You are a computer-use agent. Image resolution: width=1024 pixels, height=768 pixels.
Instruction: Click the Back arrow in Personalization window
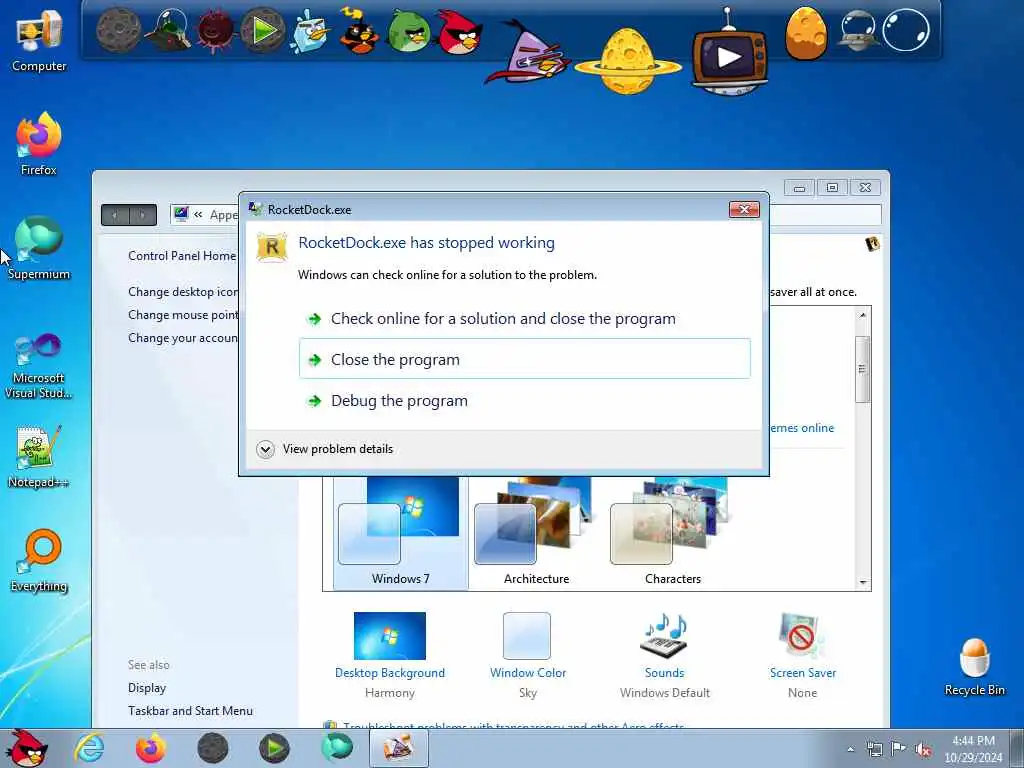pos(115,214)
